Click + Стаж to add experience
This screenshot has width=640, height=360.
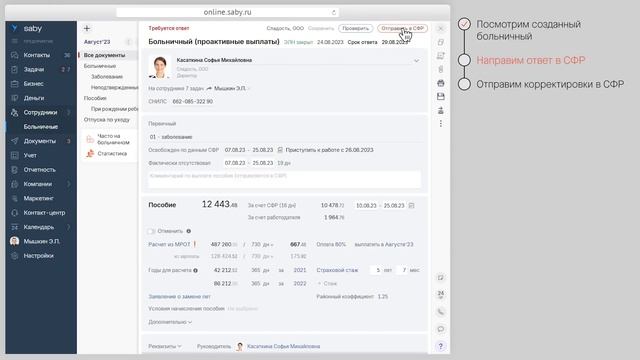(x=327, y=283)
